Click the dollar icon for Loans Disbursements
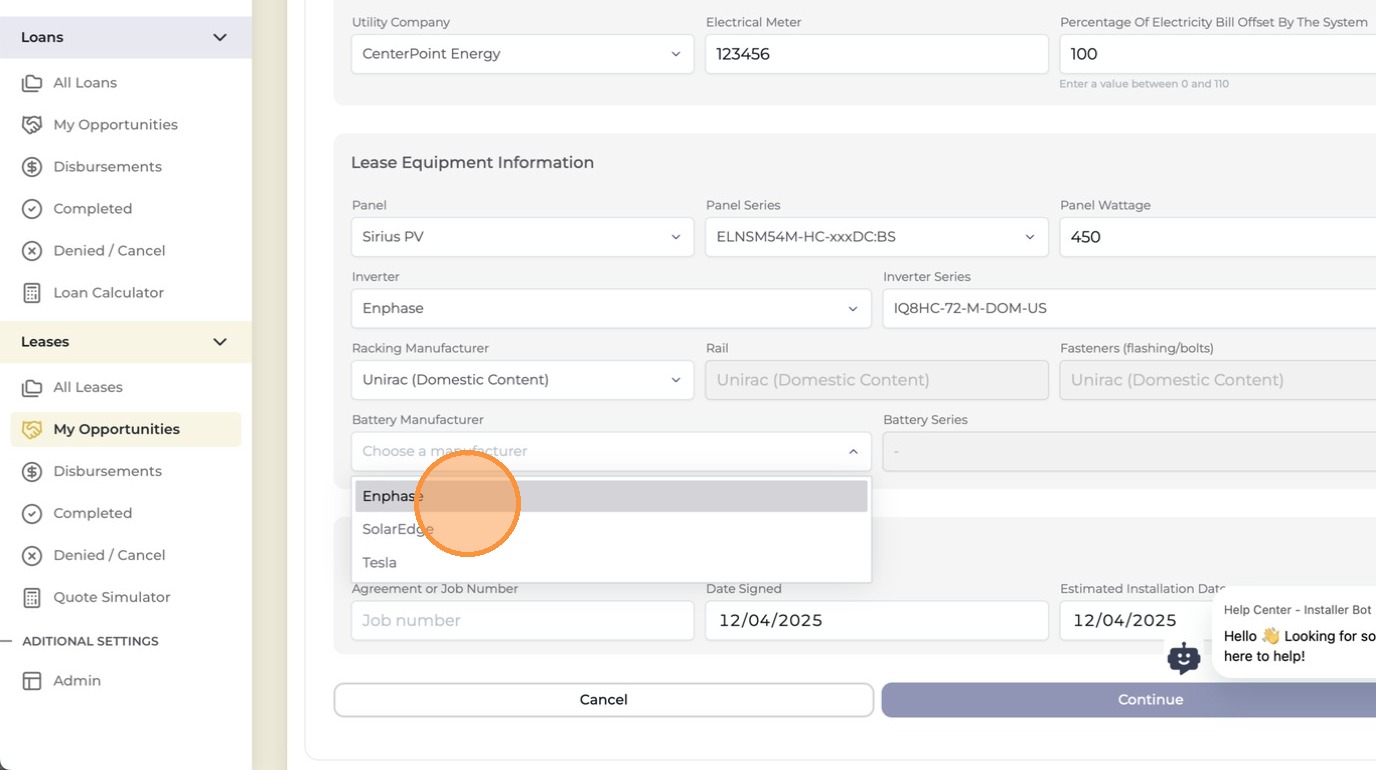The image size is (1376, 770). pyautogui.click(x=32, y=167)
